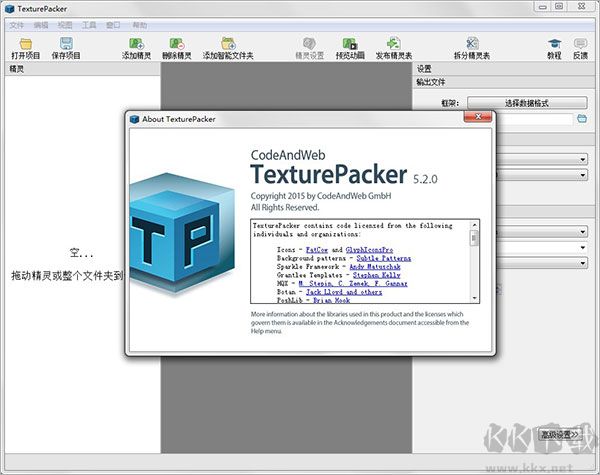Open the M. Stepin, C. Zemek link
Screen dimensions: 600x475
pos(353,284)
